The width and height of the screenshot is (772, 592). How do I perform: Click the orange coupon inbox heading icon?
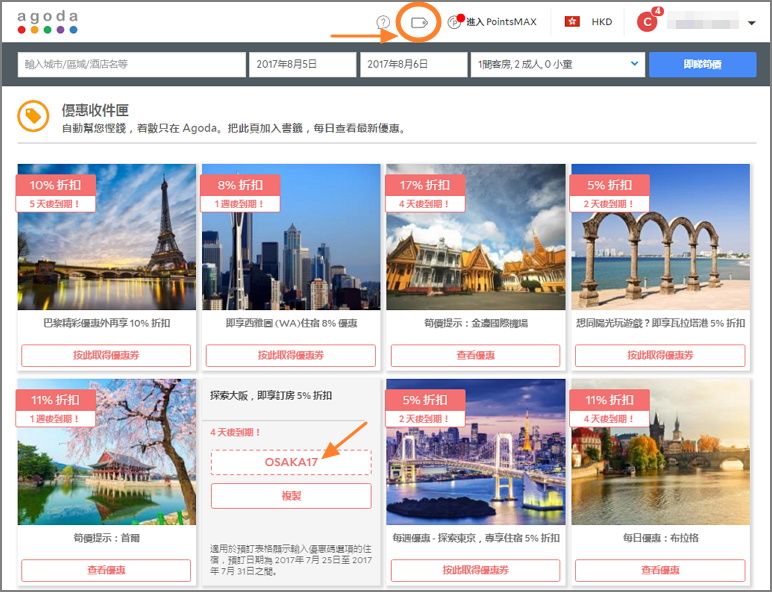34,117
